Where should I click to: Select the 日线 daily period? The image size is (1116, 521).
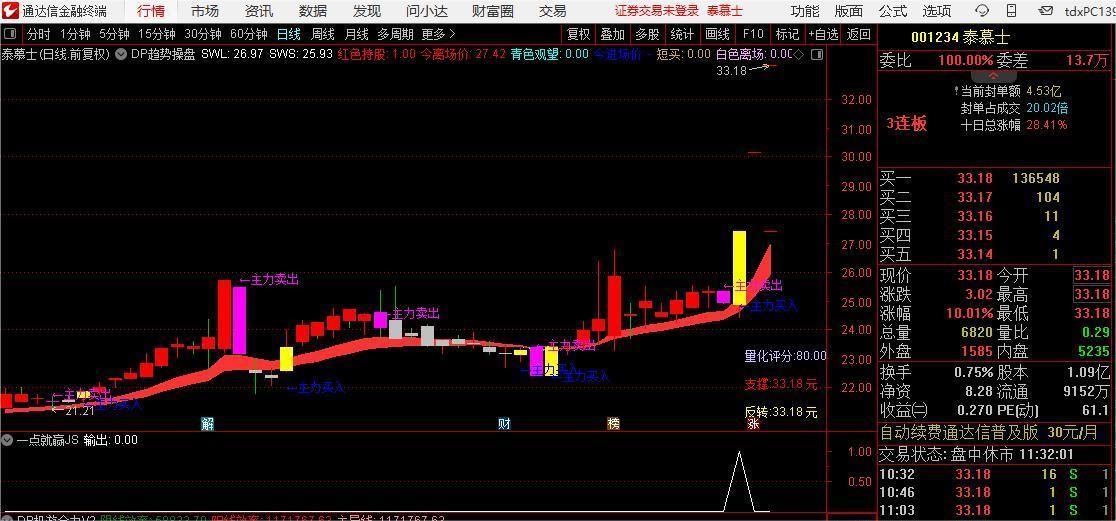(x=288, y=34)
